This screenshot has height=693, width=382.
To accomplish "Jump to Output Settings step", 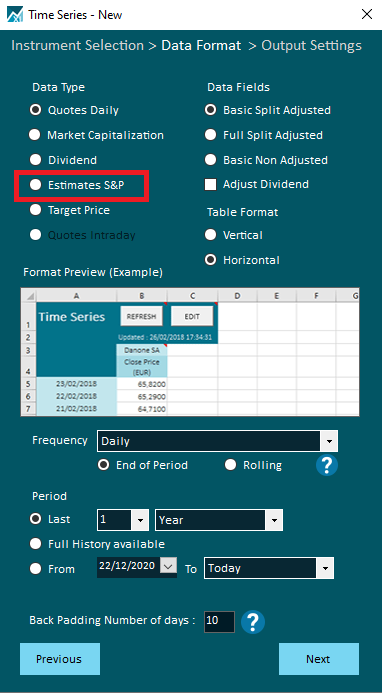I will [x=312, y=46].
